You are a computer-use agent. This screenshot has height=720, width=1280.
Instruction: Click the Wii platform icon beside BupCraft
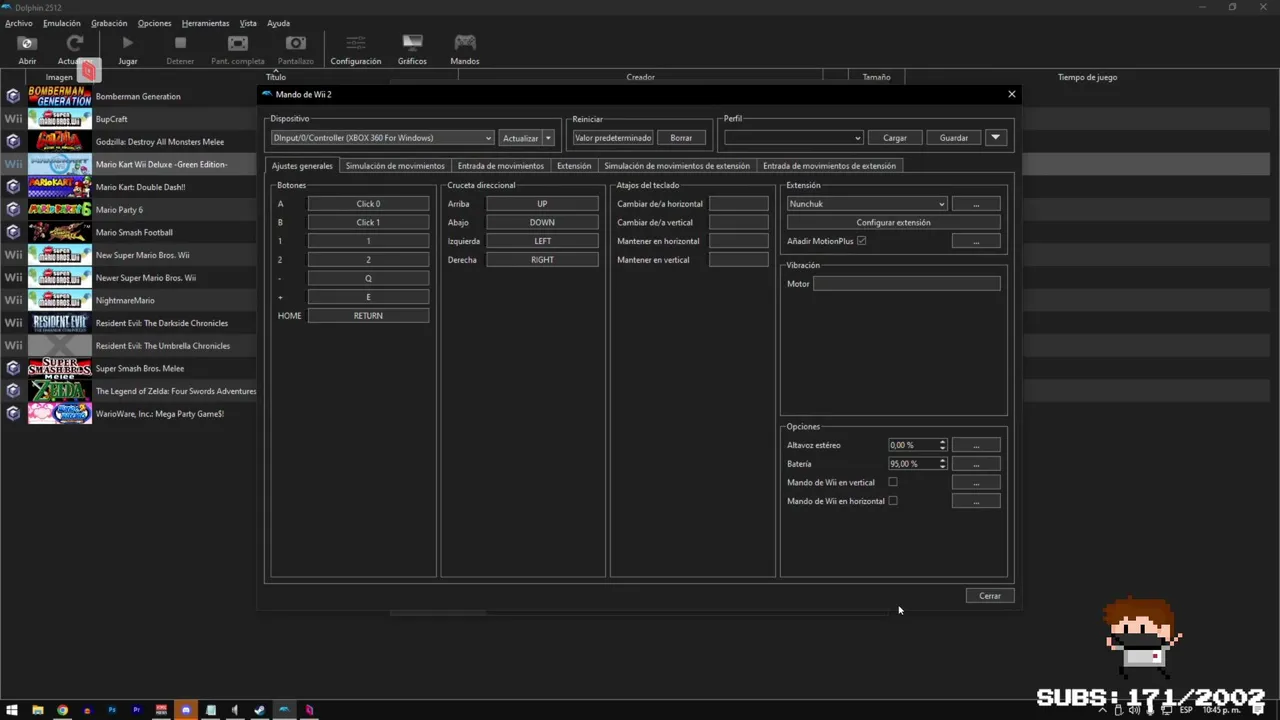click(13, 119)
